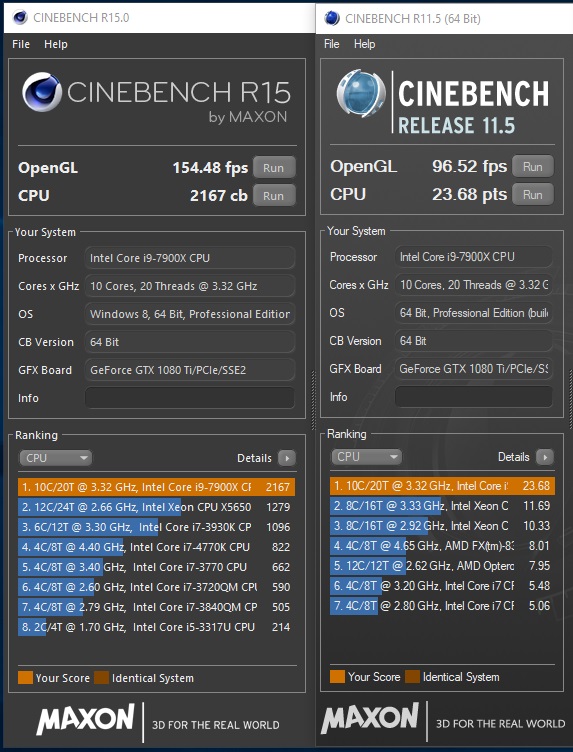
Task: Click the Cinema 4D logo in R15 header
Action: (x=42, y=92)
